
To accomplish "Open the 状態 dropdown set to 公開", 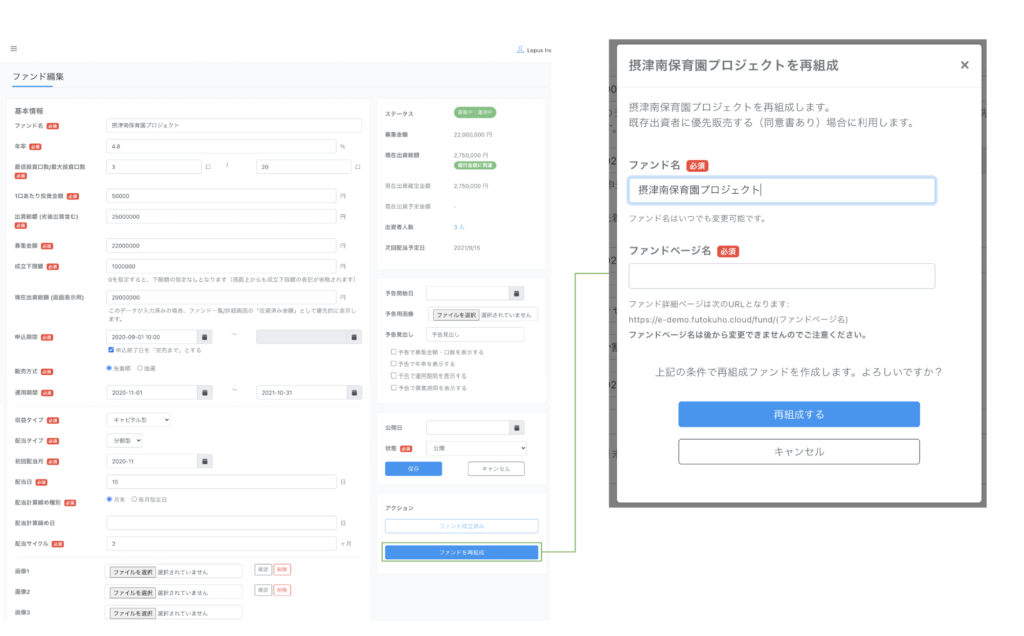I will [476, 449].
